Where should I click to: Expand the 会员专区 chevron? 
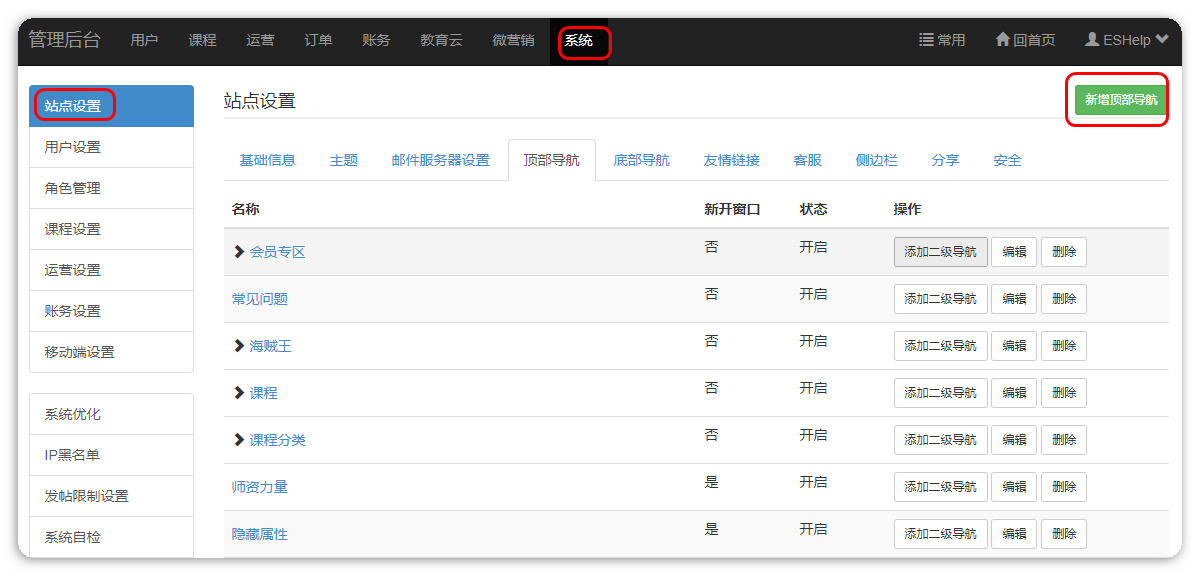[239, 252]
